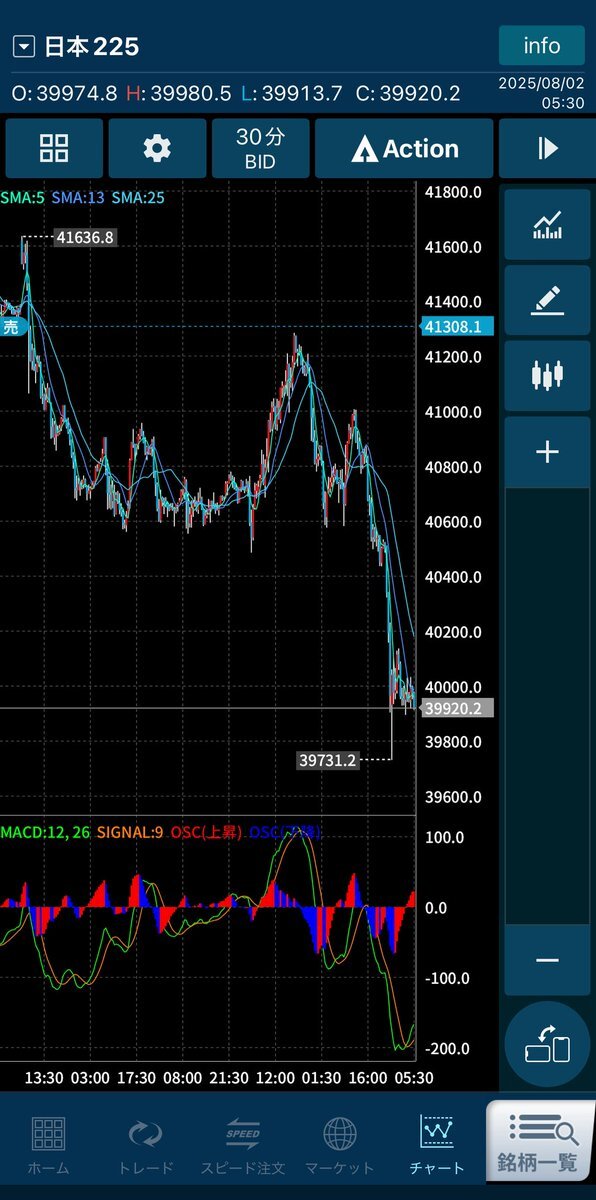
Task: Select the チャート tab
Action: tap(437, 1146)
